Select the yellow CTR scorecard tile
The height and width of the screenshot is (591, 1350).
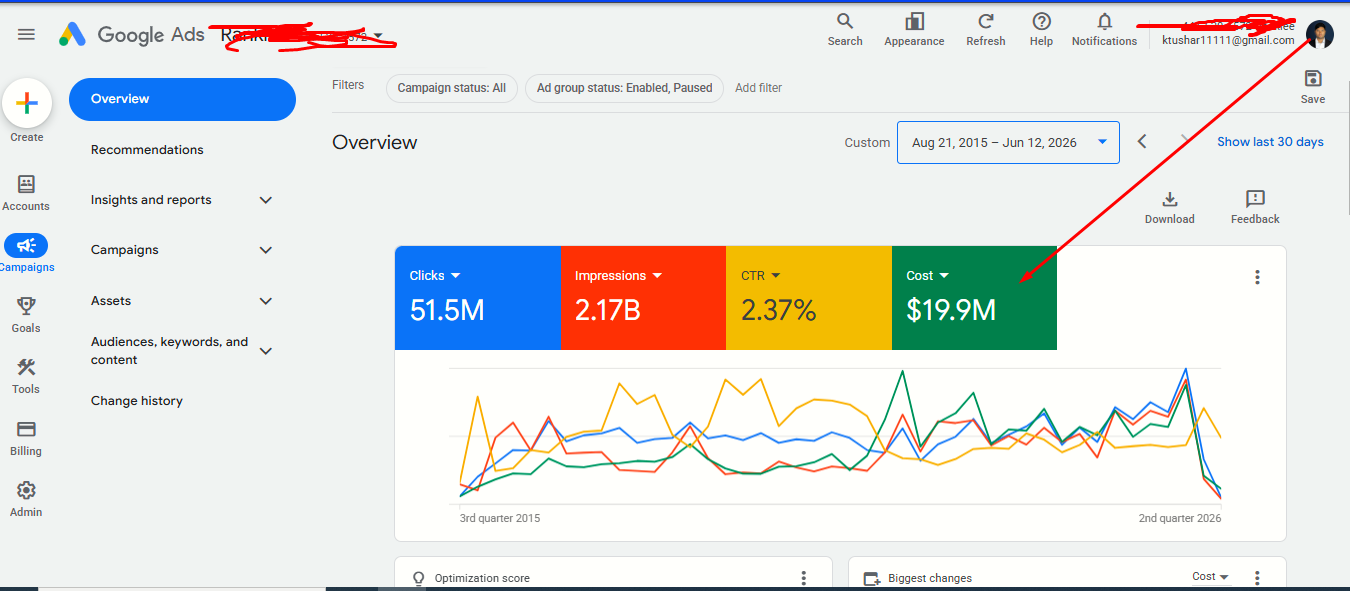809,298
